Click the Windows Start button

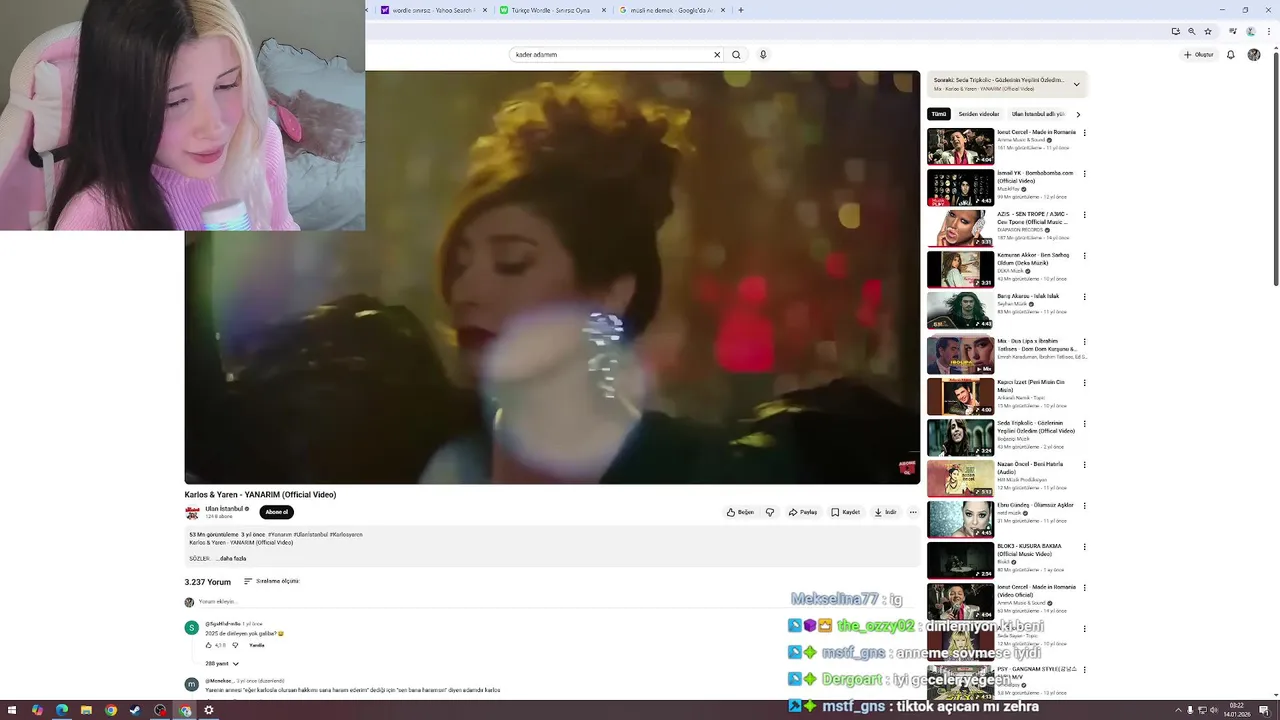tap(12, 710)
